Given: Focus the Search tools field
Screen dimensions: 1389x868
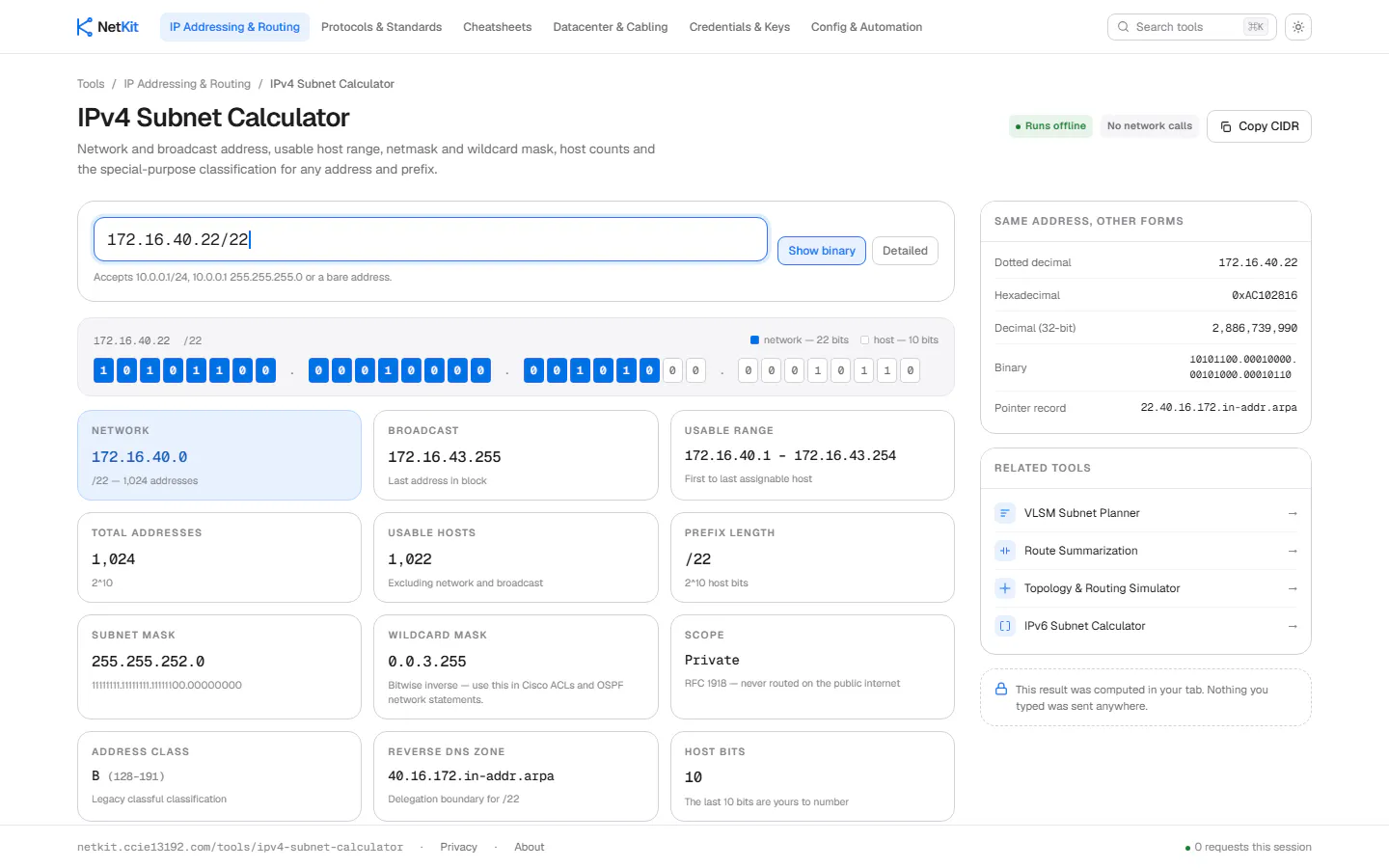Looking at the screenshot, I should point(1192,27).
